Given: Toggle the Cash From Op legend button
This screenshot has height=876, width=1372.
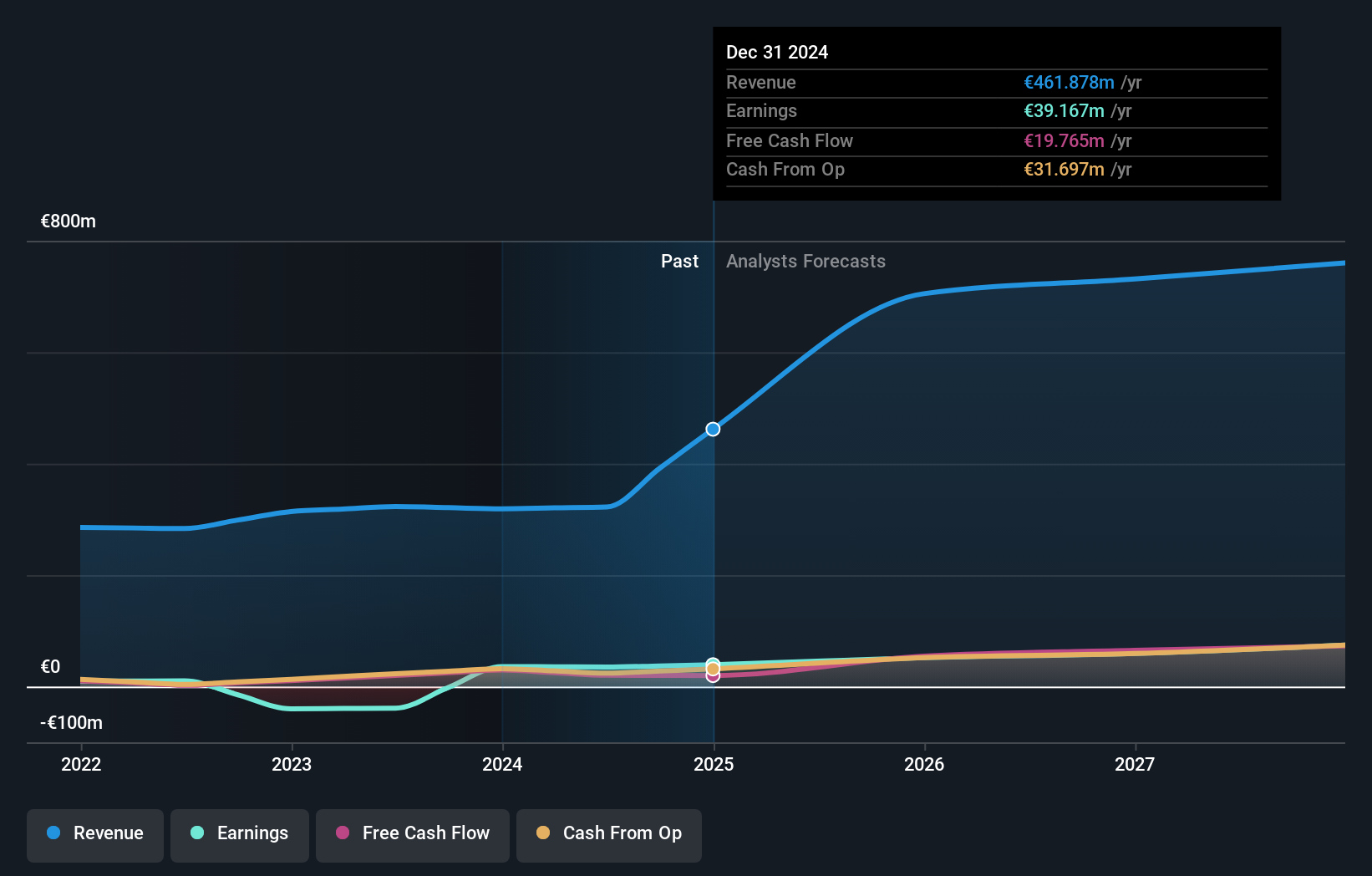Looking at the screenshot, I should pos(609,835).
